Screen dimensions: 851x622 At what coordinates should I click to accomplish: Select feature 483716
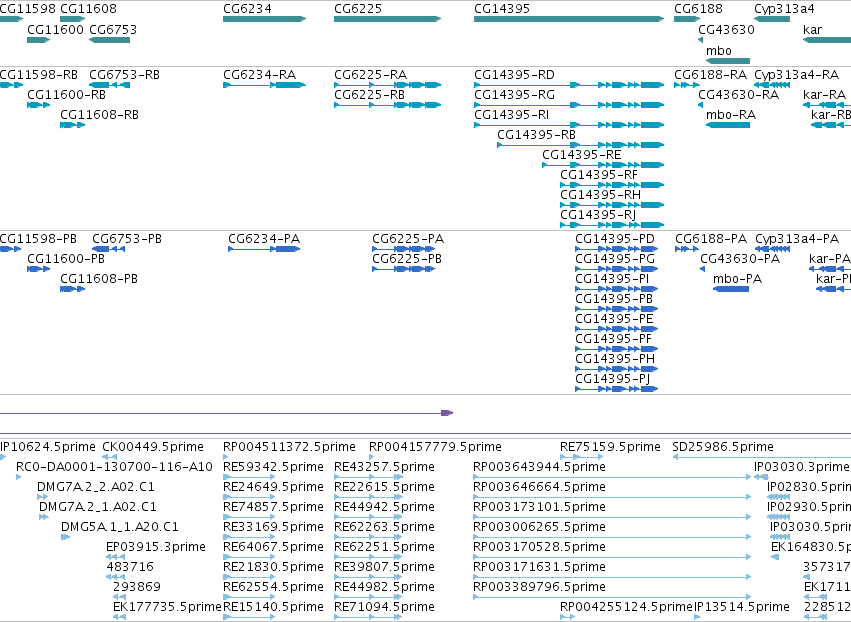tap(116, 577)
